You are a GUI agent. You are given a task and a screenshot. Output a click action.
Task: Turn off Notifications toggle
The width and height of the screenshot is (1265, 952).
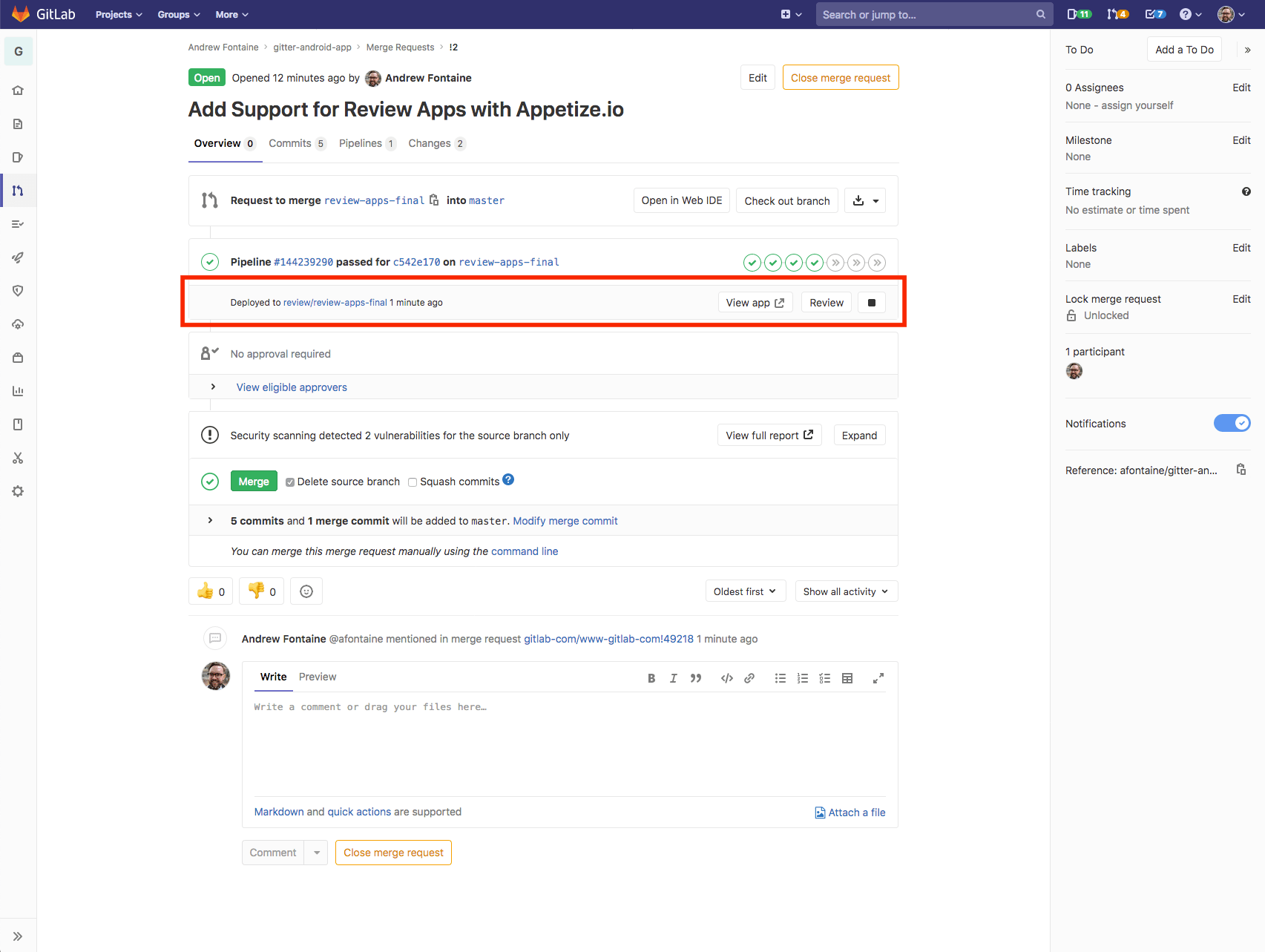1232,423
